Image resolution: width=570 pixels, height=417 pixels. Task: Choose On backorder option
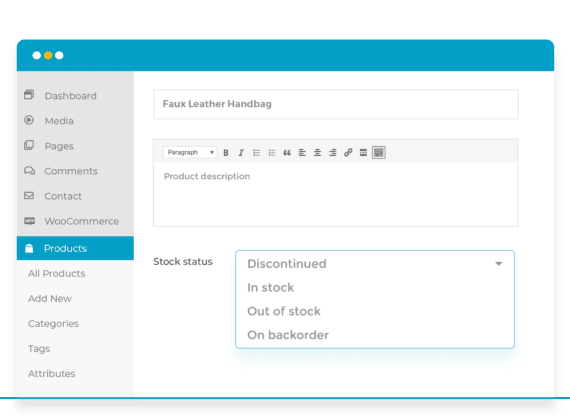(x=288, y=335)
